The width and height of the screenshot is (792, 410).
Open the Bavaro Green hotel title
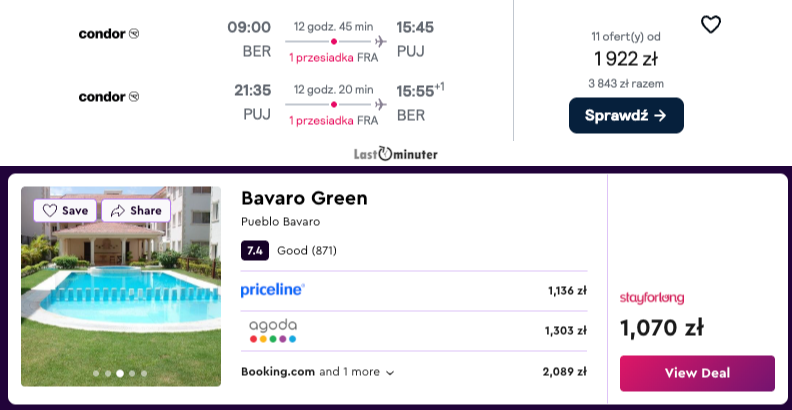coord(304,198)
